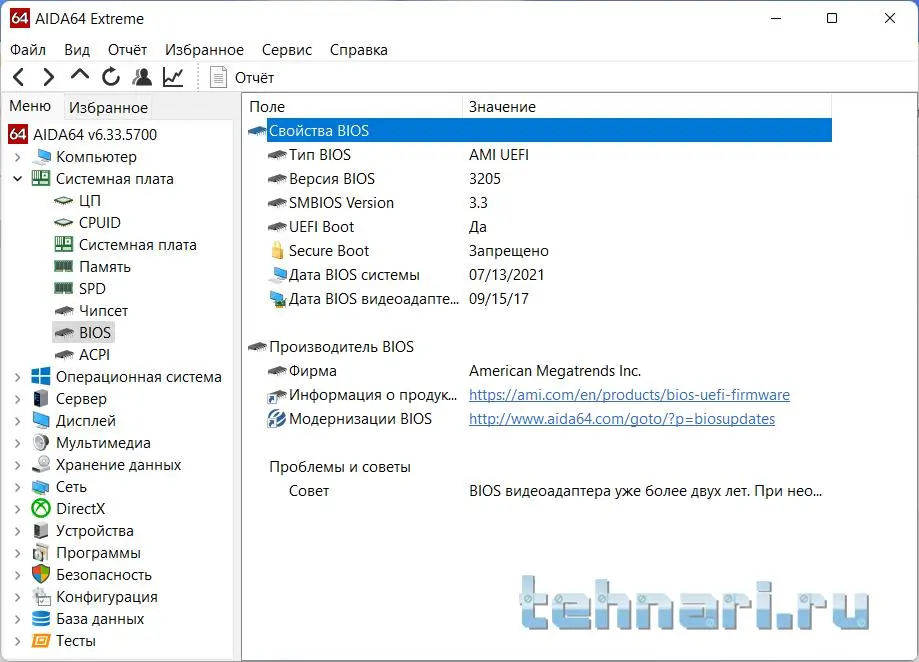Click the SPD memory icon
The image size is (919, 662).
(63, 288)
